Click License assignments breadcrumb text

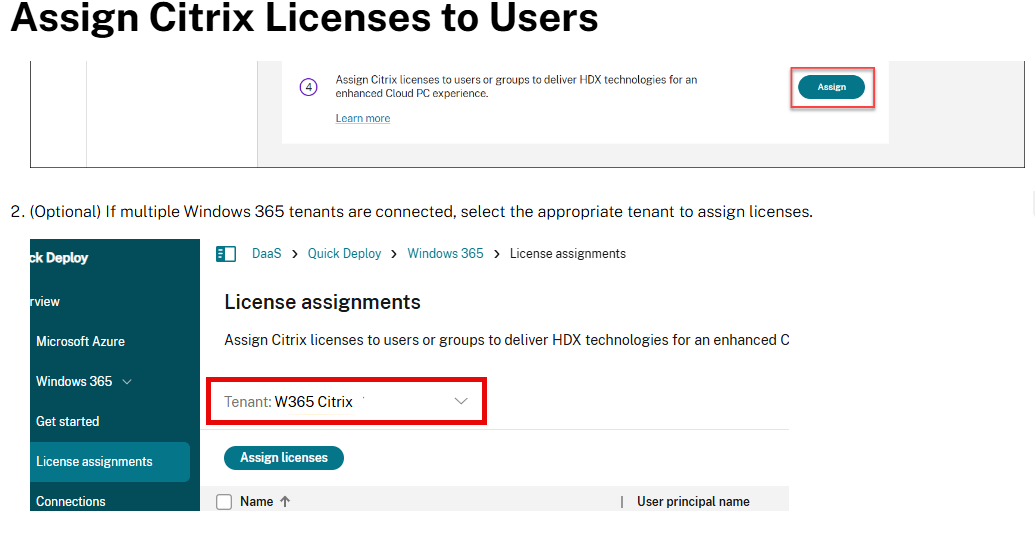[568, 254]
